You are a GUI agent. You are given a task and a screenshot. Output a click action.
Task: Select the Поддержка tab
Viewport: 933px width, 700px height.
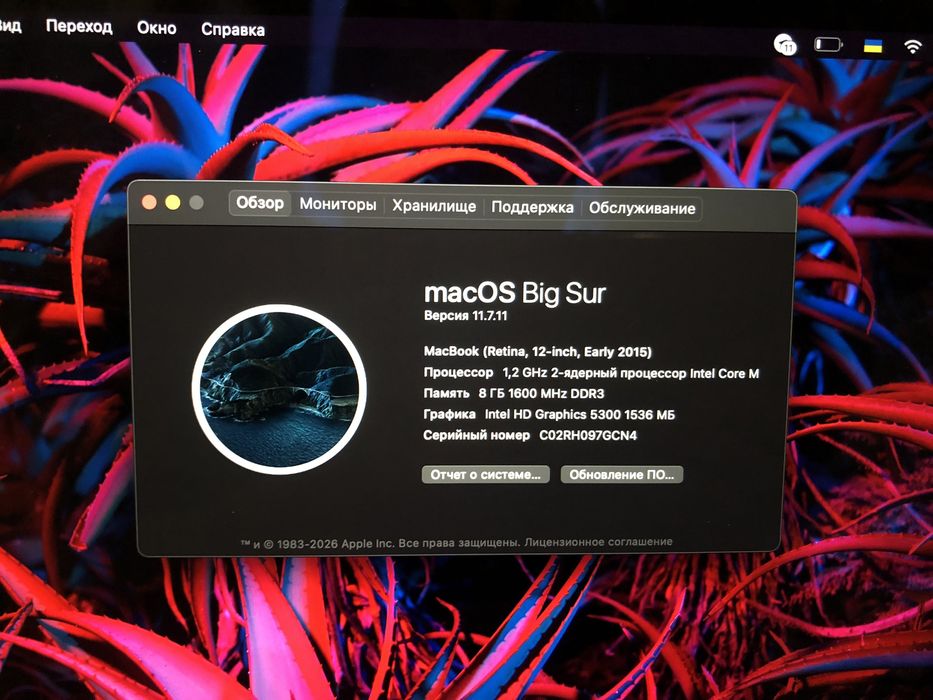[532, 207]
